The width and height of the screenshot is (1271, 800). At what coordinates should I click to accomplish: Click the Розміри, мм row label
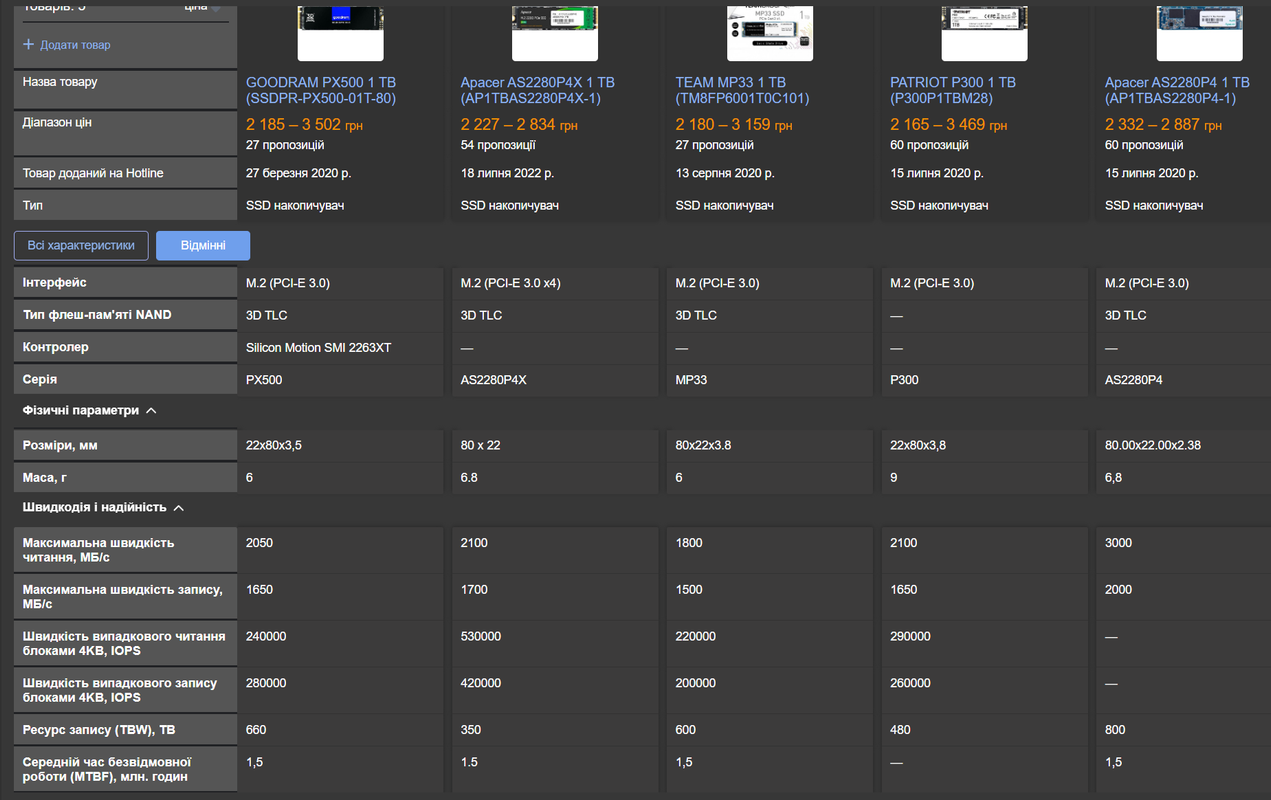coord(60,445)
